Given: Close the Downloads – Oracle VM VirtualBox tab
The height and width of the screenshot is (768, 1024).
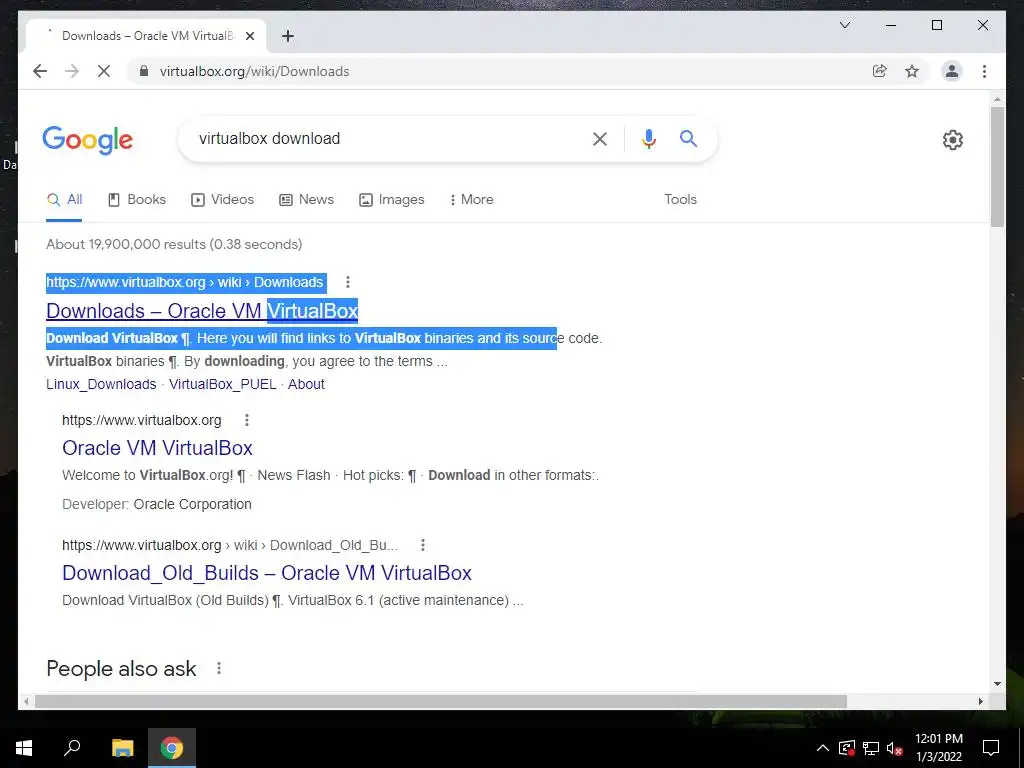Looking at the screenshot, I should 249,36.
